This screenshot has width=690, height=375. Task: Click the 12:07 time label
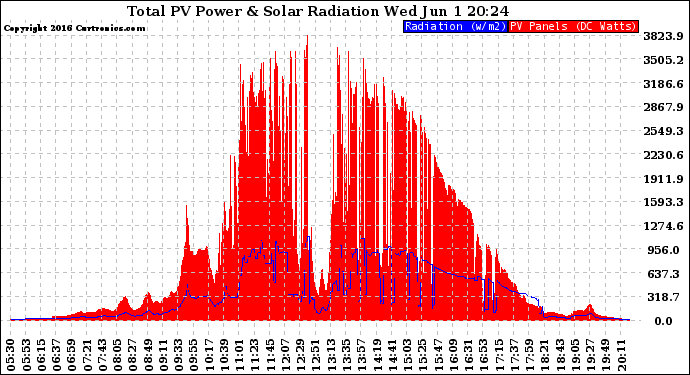pyautogui.click(x=285, y=355)
